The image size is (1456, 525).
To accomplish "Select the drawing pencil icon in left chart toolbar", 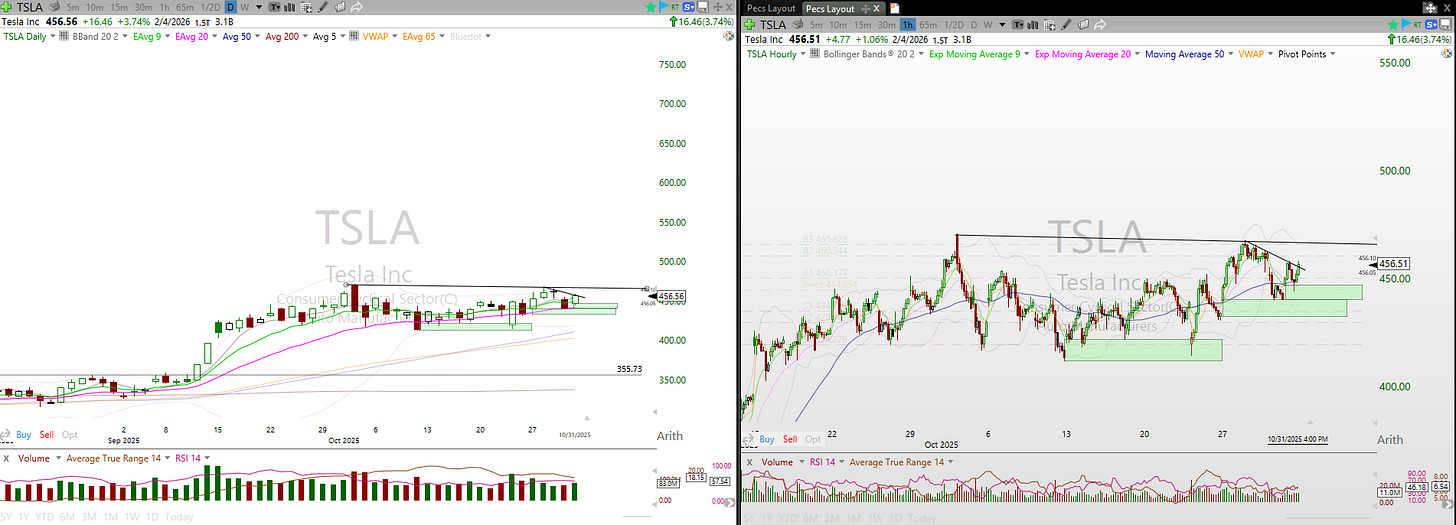I will pos(323,7).
